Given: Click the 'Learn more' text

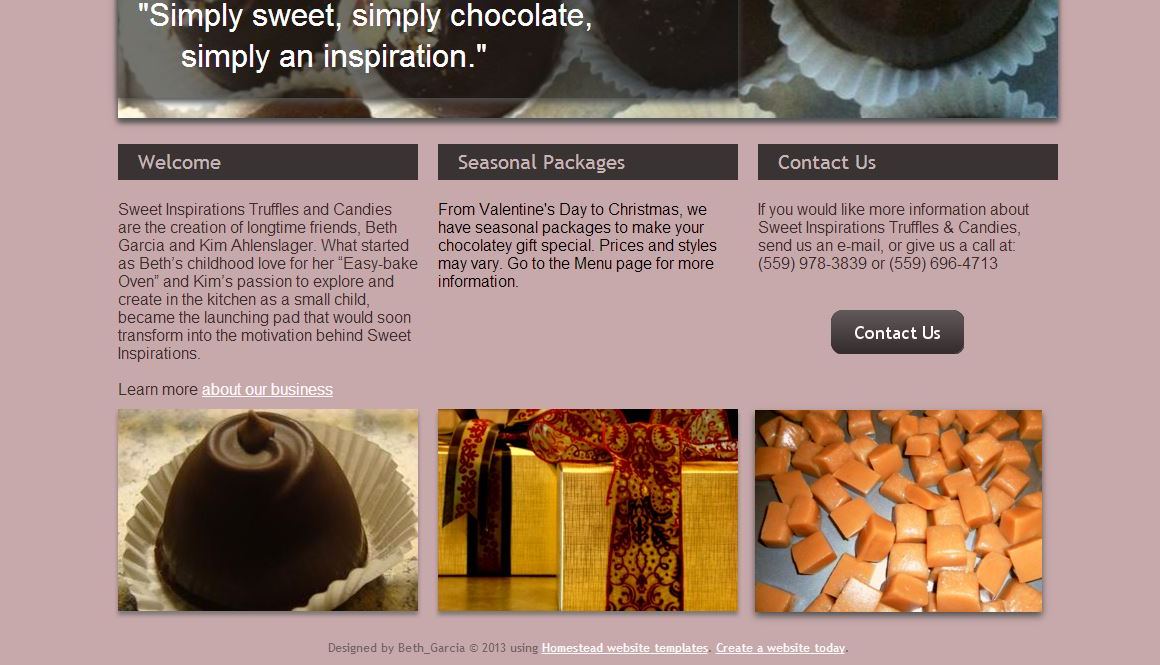Looking at the screenshot, I should (158, 389).
